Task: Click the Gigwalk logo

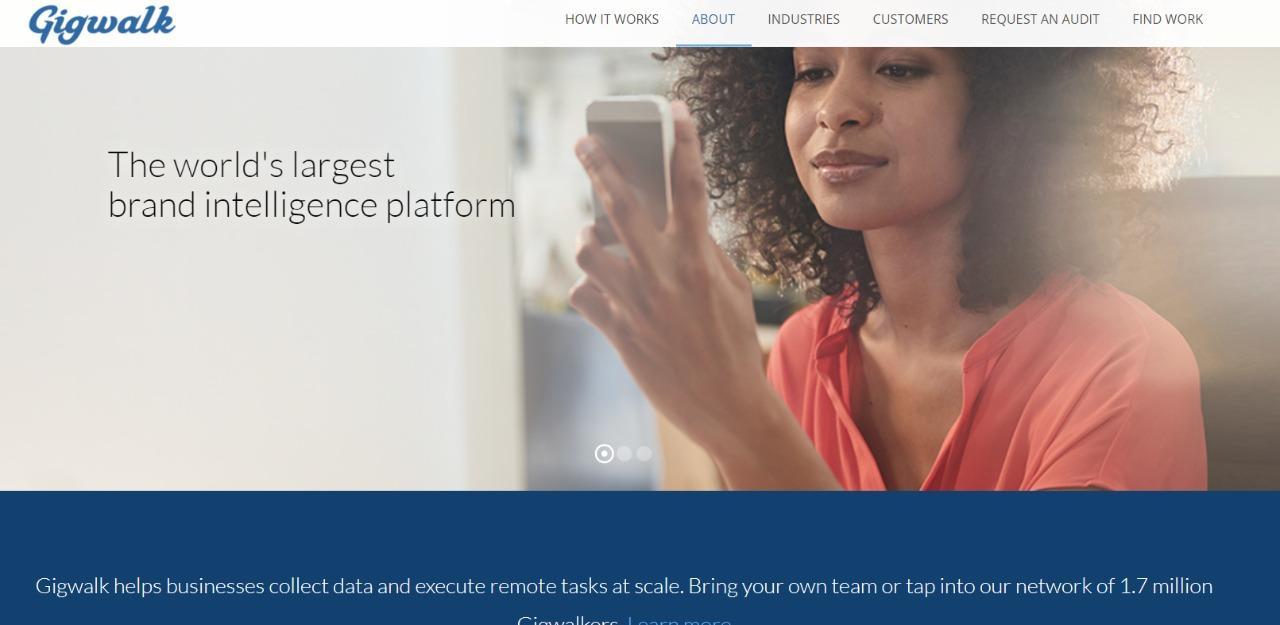Action: coord(102,23)
